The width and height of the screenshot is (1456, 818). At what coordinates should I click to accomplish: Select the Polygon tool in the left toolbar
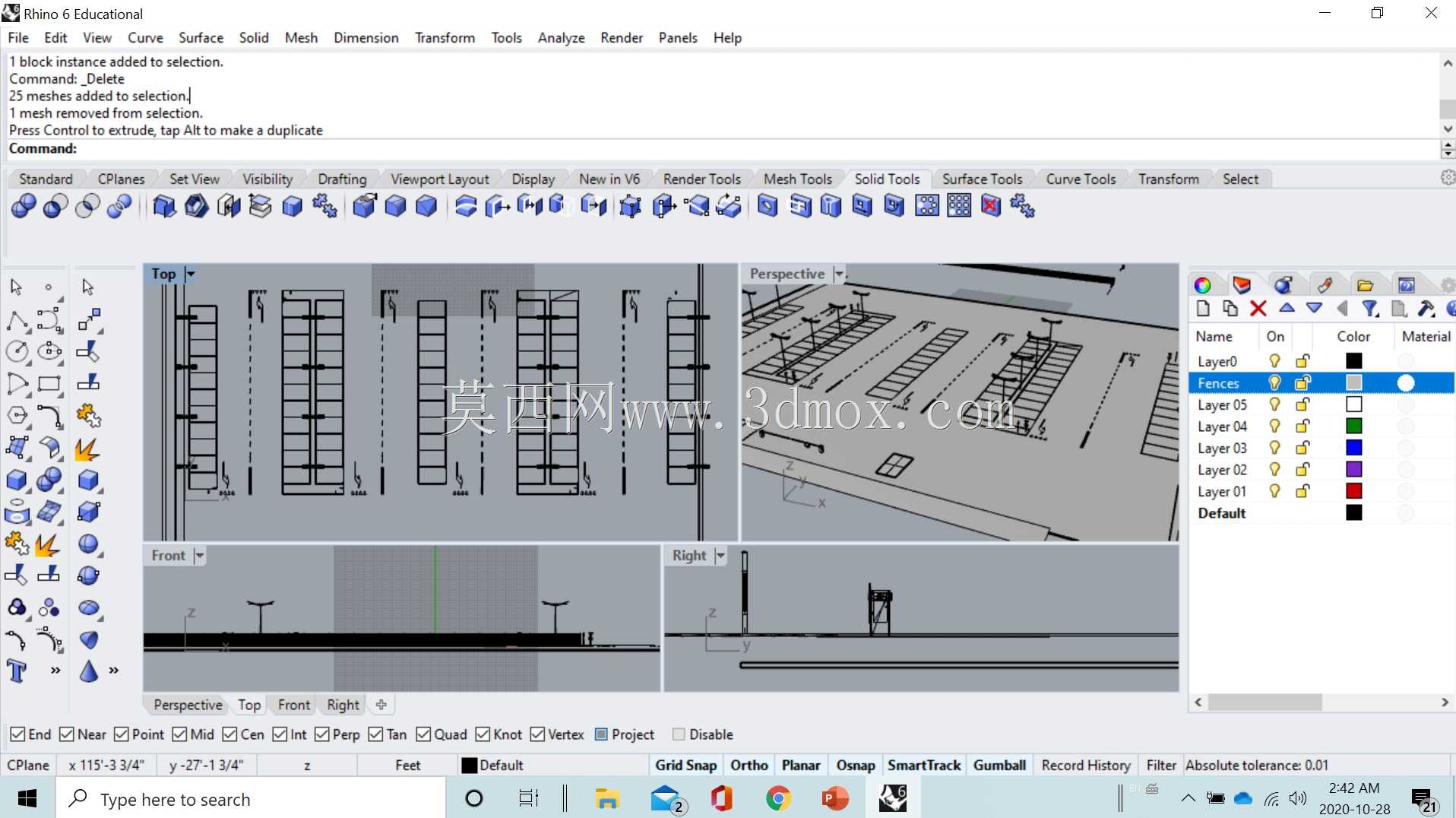17,416
